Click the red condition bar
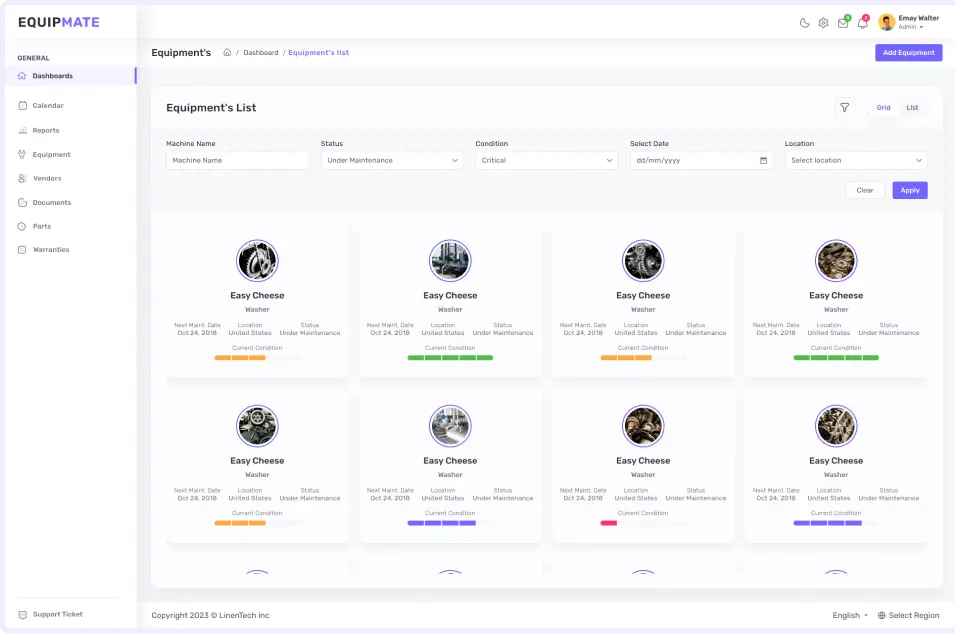This screenshot has height=634, width=955. click(608, 522)
